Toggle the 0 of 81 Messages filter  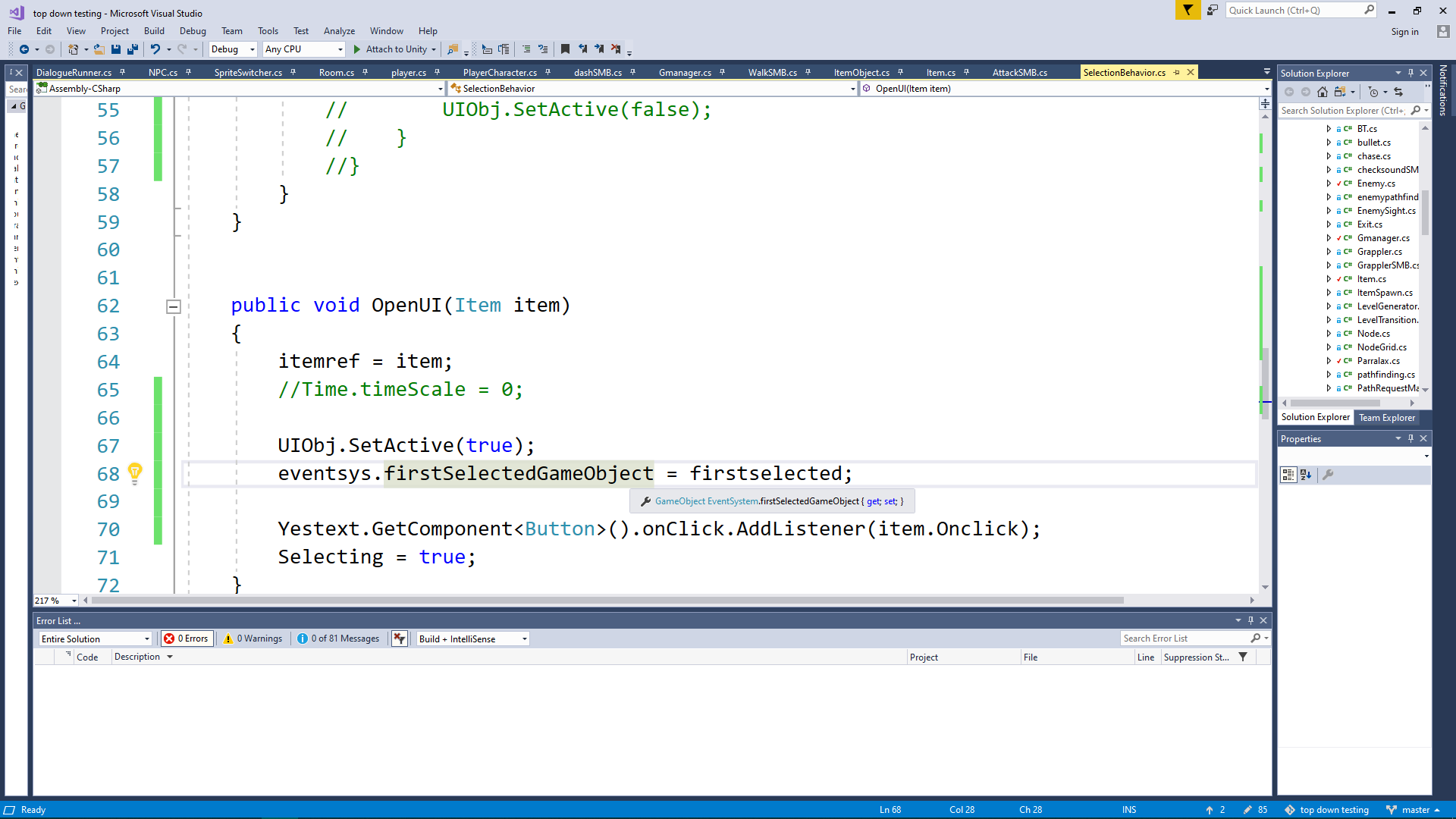(338, 639)
